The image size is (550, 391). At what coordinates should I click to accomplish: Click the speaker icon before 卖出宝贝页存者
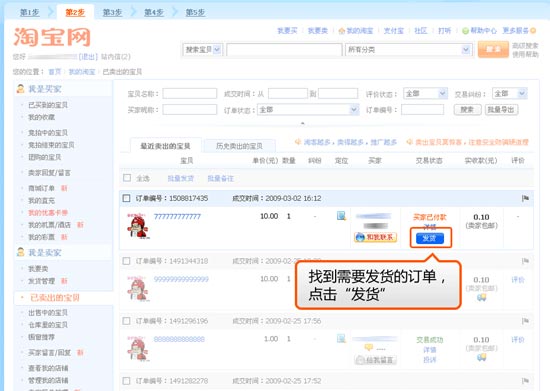(409, 142)
